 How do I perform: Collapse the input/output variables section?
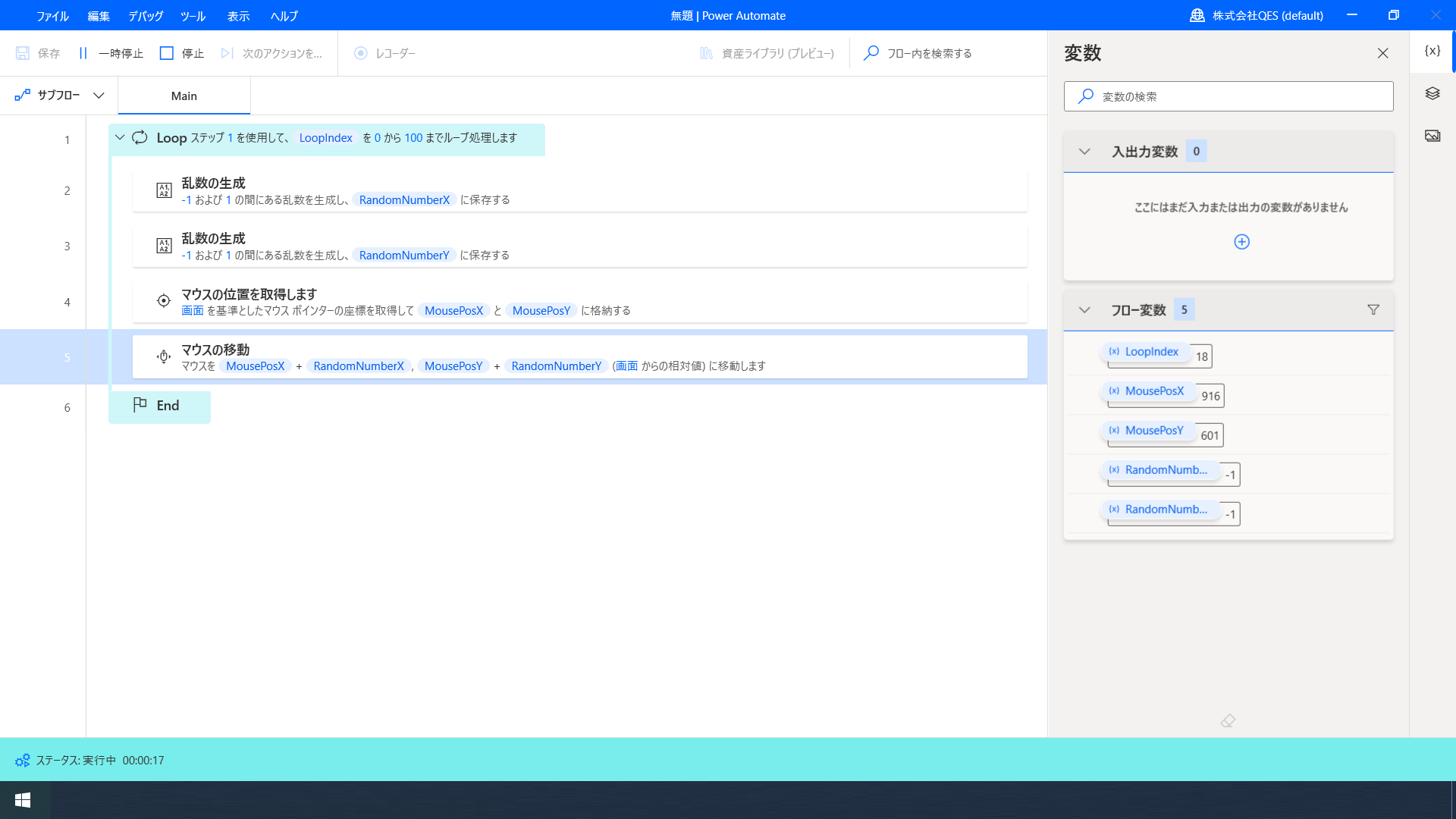(1084, 152)
